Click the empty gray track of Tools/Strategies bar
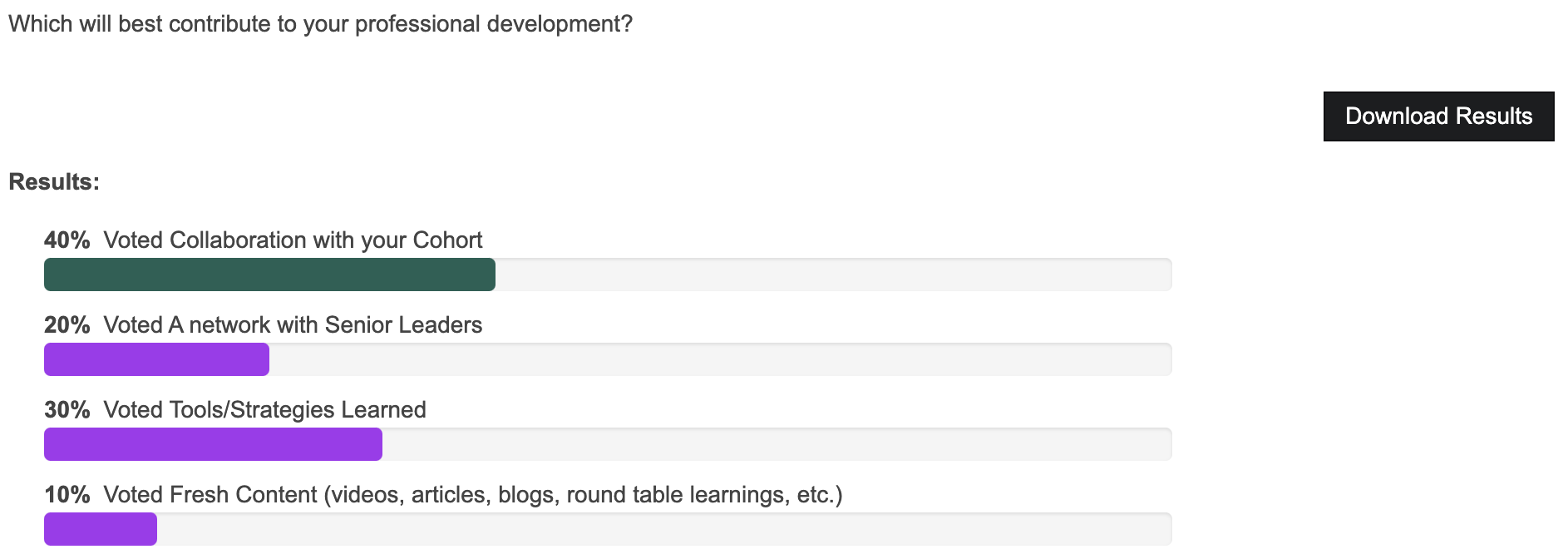This screenshot has height=559, width=1568. point(777,444)
